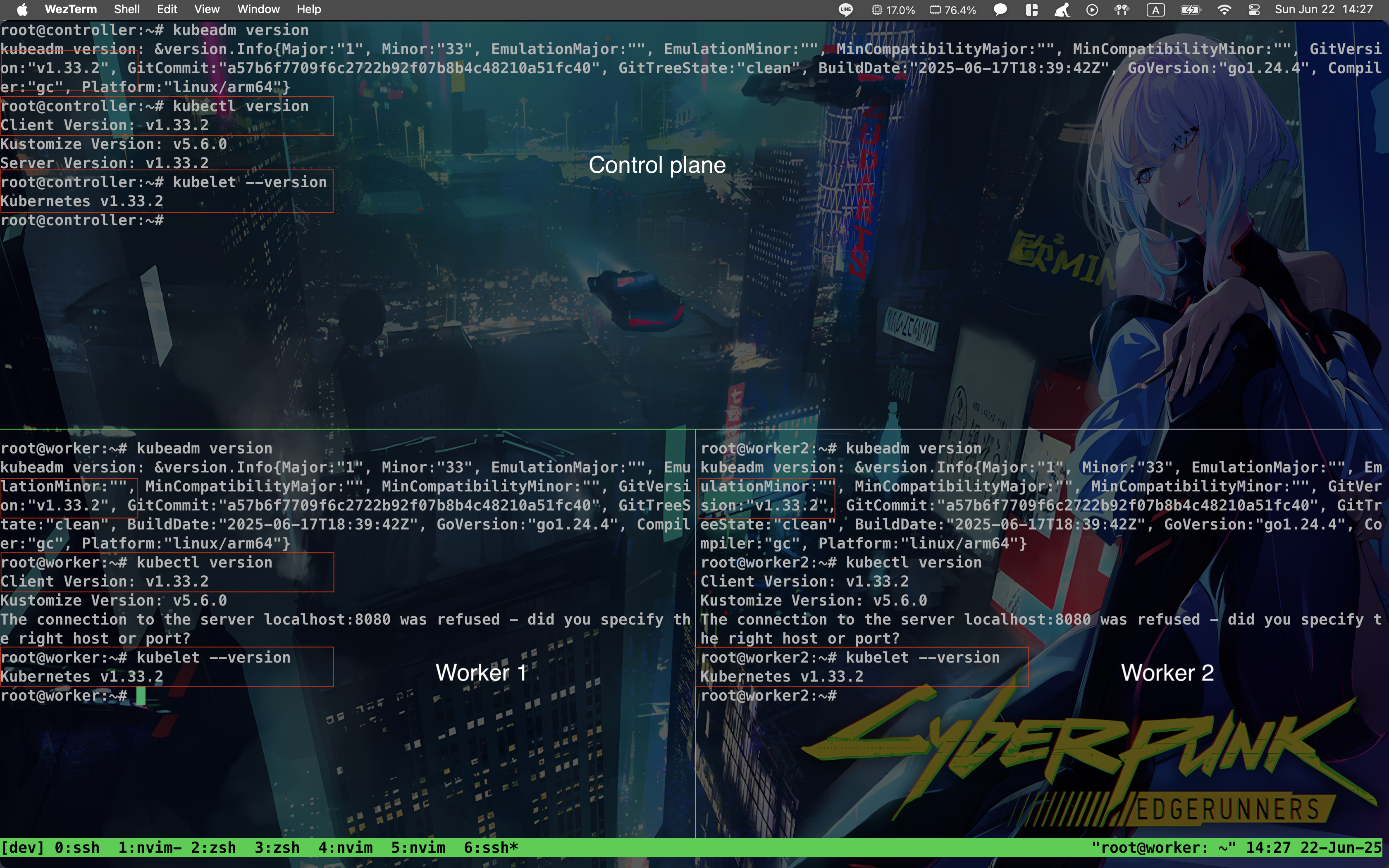Click the GitCommit hash in controller output

tap(409, 68)
